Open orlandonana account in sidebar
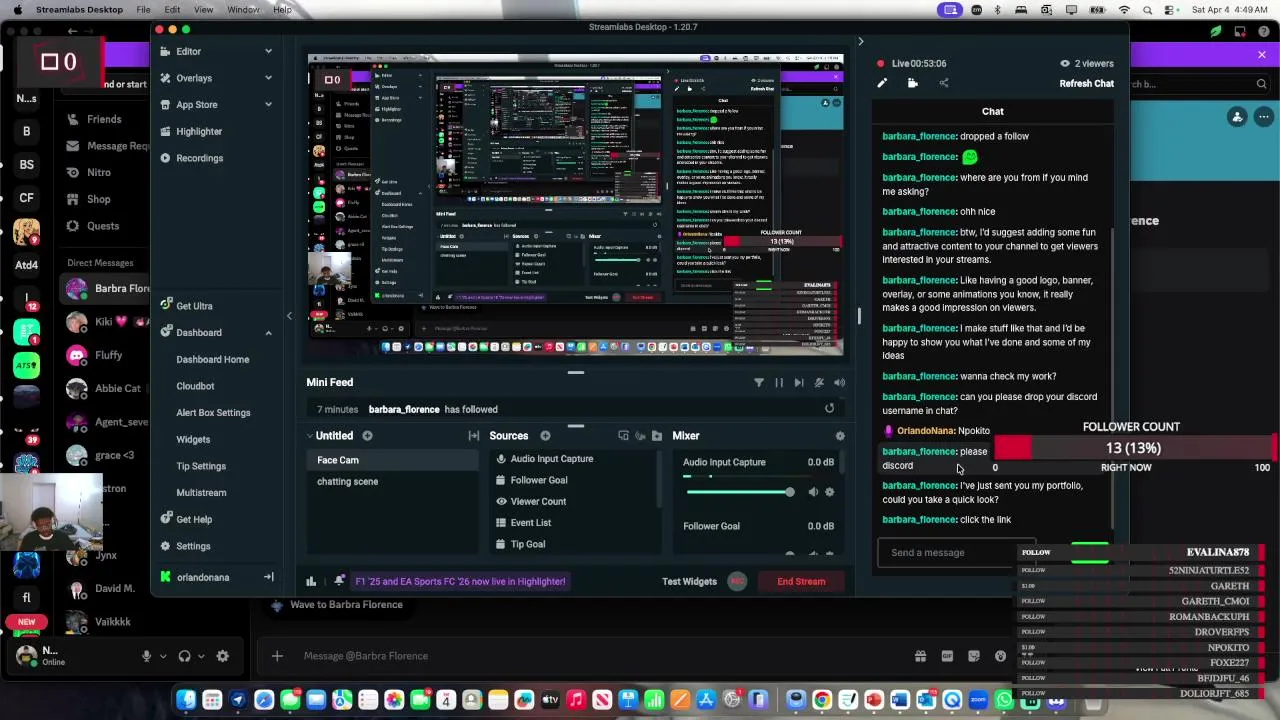 click(x=203, y=577)
